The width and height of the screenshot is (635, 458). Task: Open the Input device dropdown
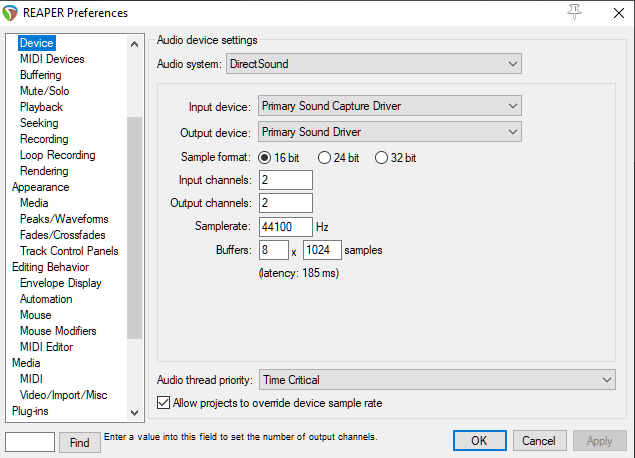390,106
